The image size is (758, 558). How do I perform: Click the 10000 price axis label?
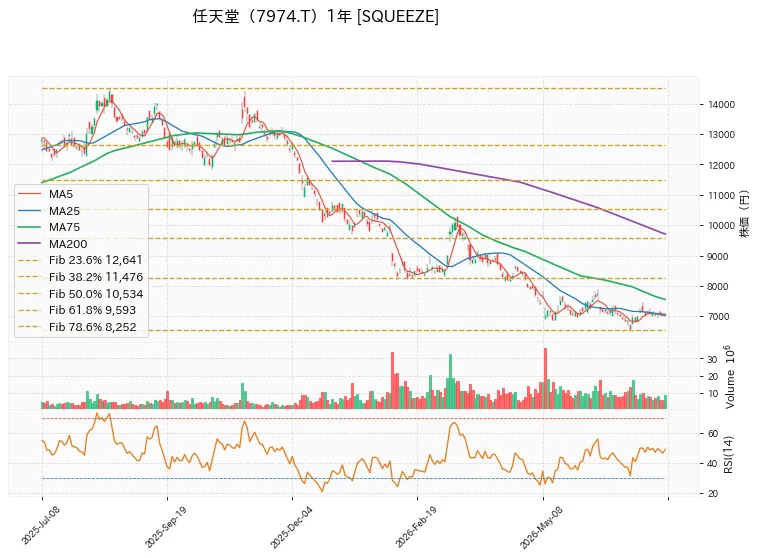pyautogui.click(x=722, y=226)
